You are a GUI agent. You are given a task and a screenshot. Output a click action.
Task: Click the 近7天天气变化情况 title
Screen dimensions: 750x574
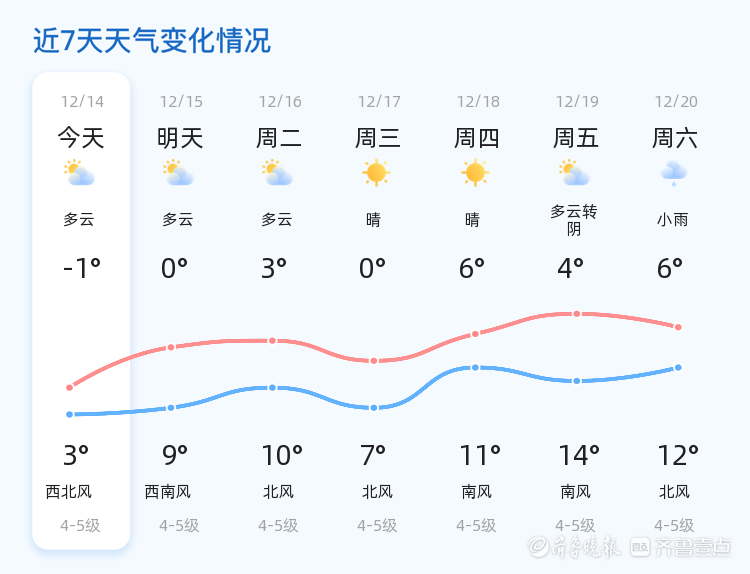click(152, 41)
